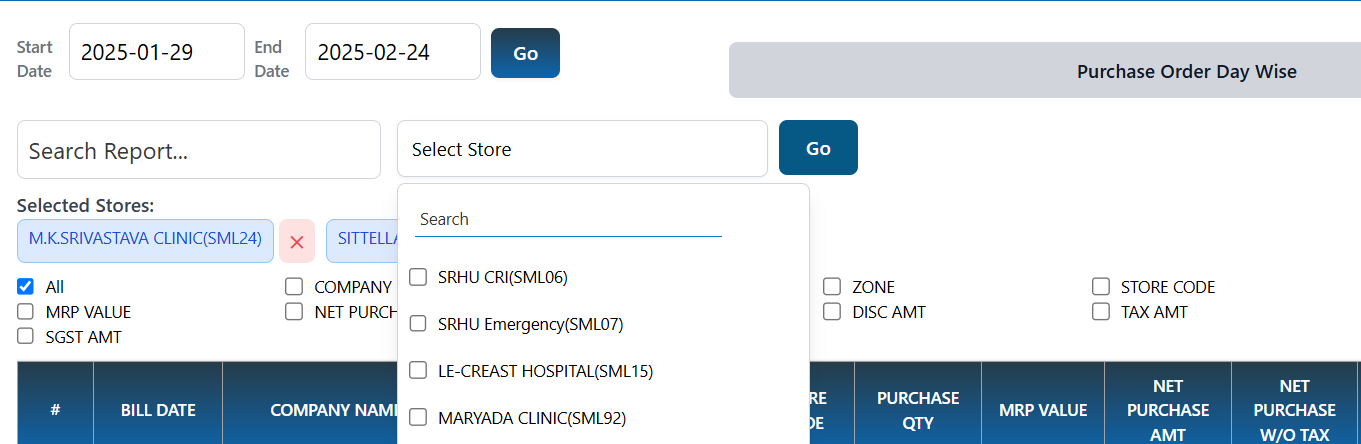This screenshot has height=444, width=1361.
Task: Check the STORE CODE column option
Action: [x=1101, y=287]
